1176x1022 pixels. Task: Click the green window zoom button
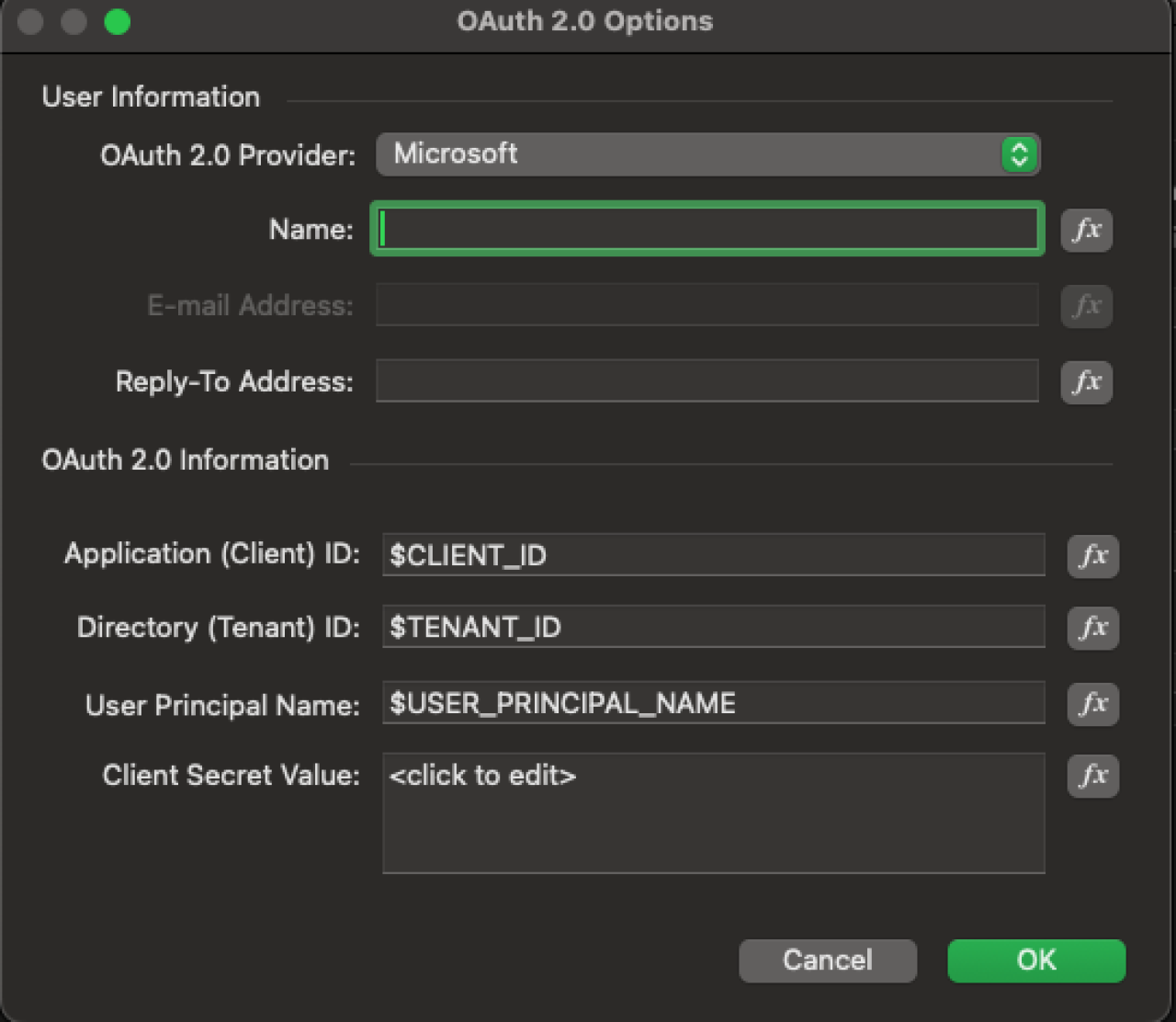(x=118, y=21)
